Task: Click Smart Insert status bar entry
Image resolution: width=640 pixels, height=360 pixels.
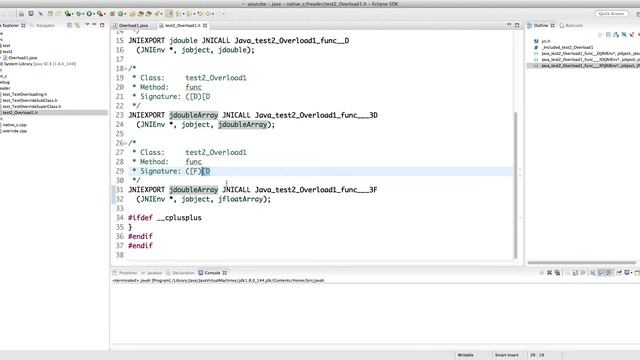Action: pyautogui.click(x=507, y=355)
